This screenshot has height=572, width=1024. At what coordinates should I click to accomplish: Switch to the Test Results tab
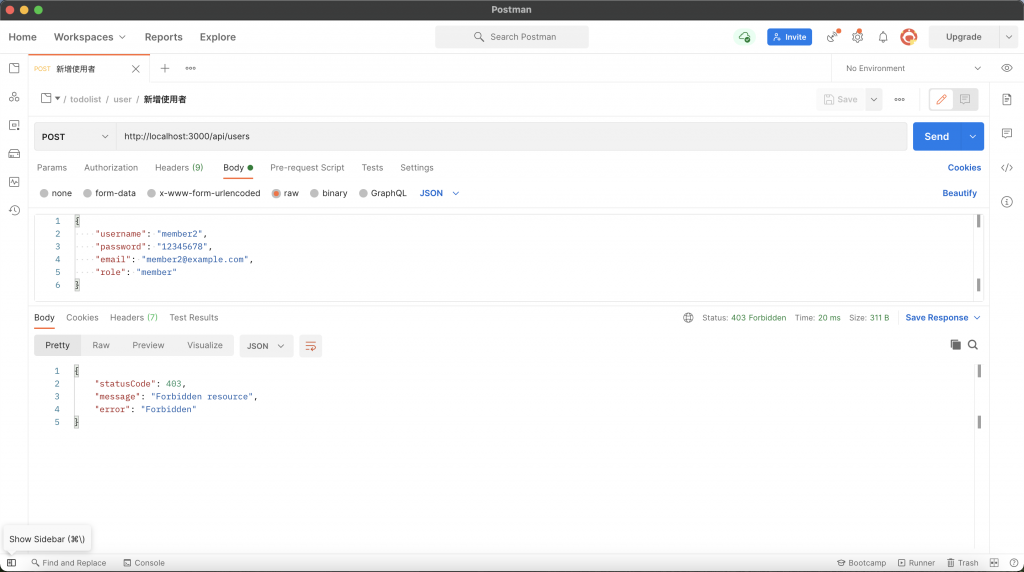(x=194, y=317)
